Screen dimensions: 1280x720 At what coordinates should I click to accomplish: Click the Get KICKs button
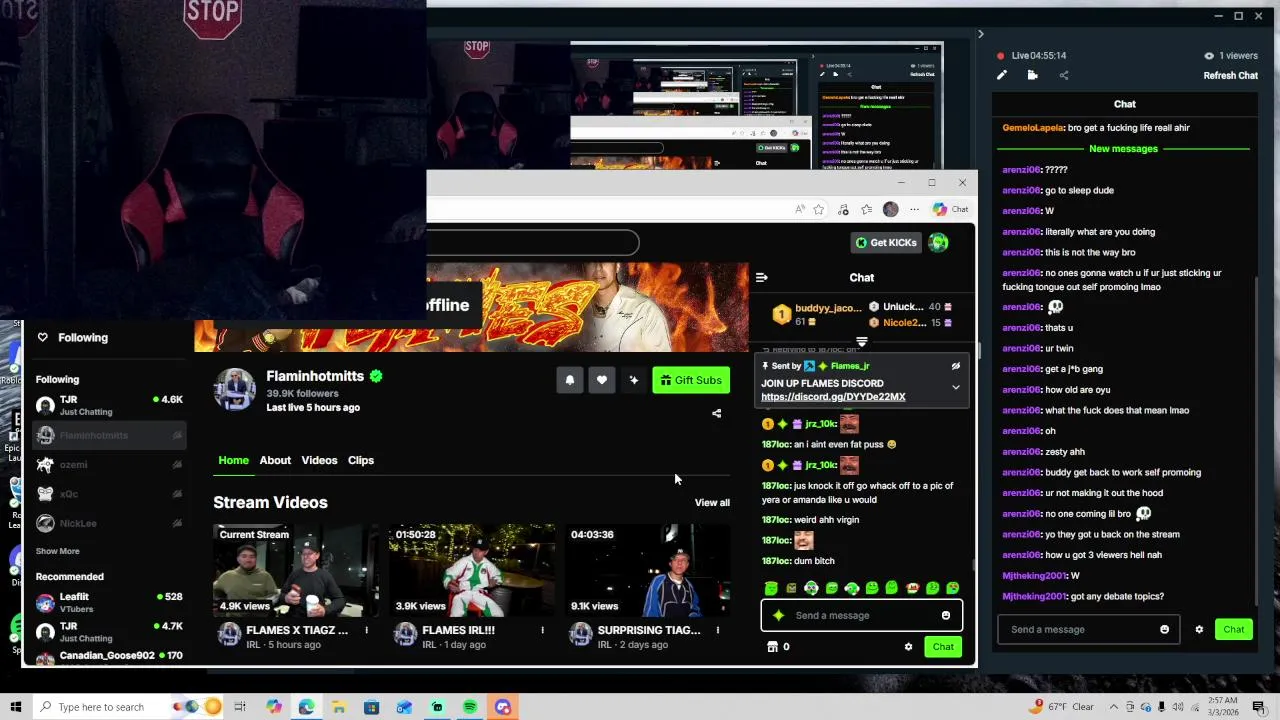coord(886,242)
